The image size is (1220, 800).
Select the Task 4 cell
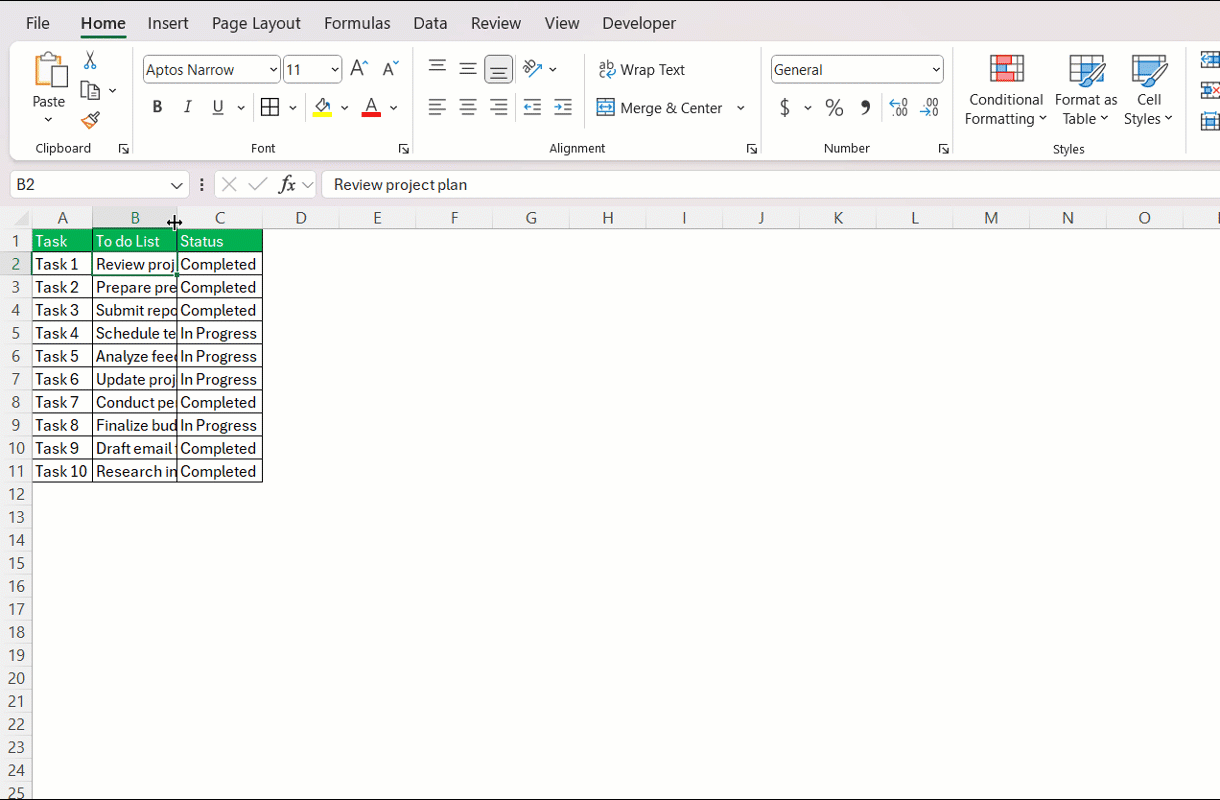(62, 333)
